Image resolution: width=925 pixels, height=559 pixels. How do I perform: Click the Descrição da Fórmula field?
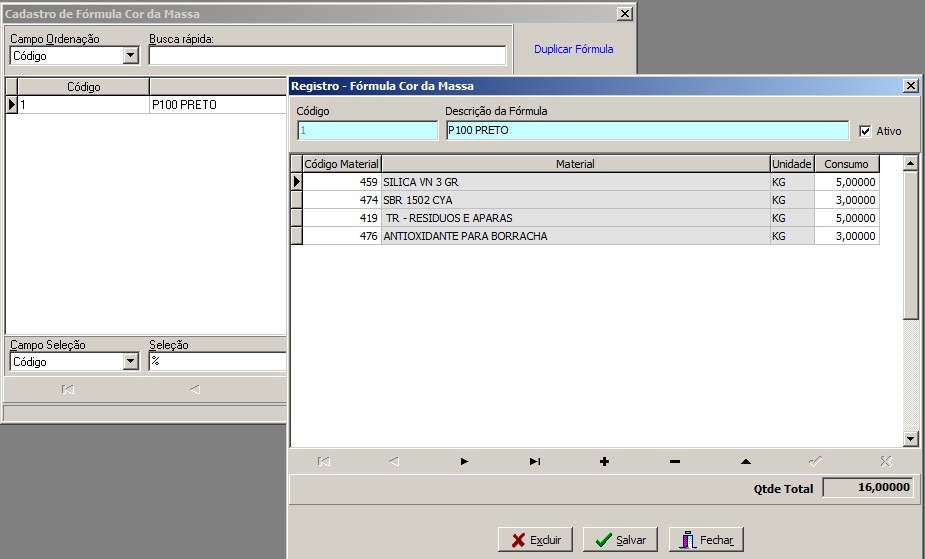point(647,130)
